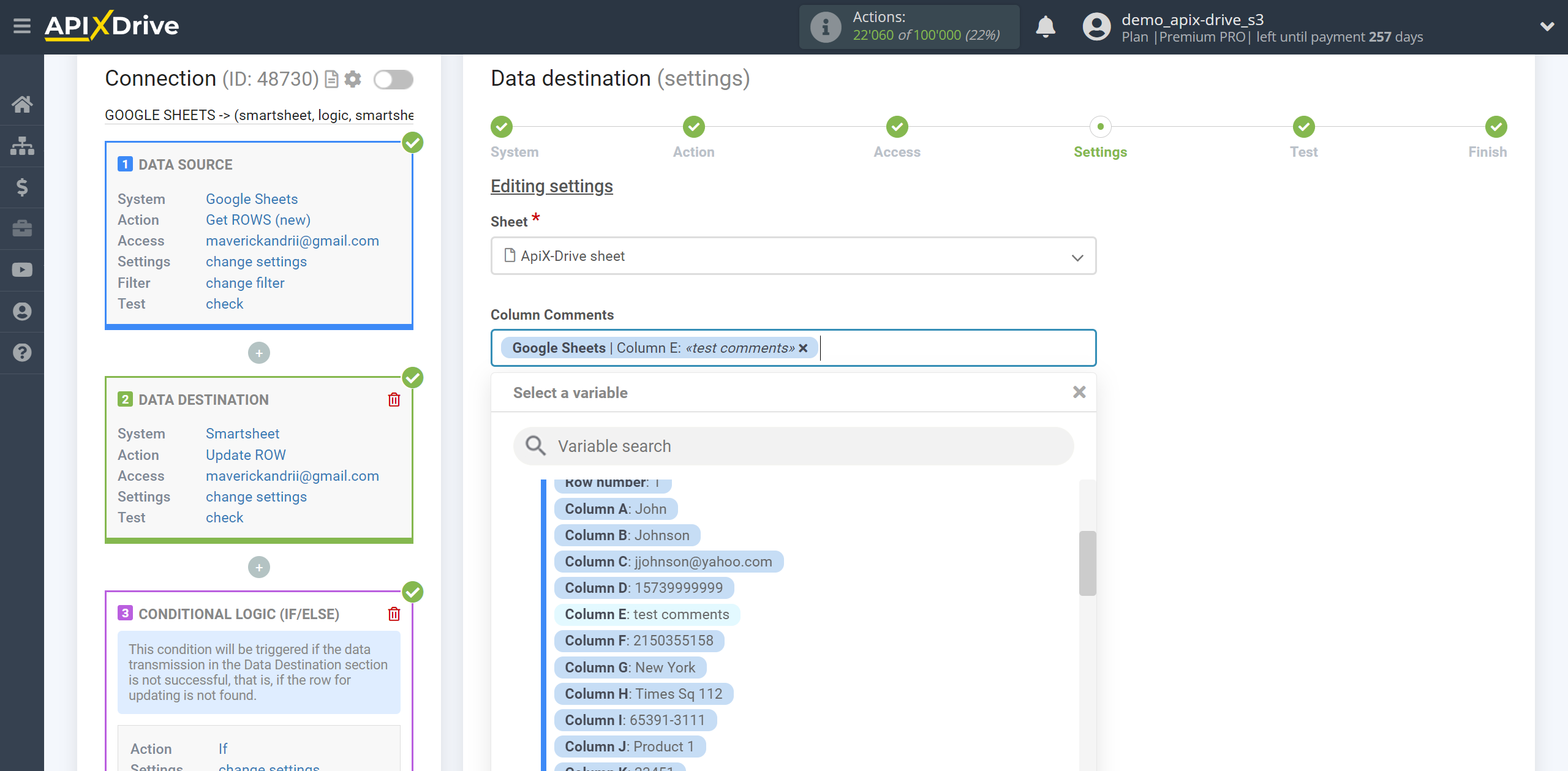Add a block after Data Source
Viewport: 1568px width, 771px height.
pos(259,353)
